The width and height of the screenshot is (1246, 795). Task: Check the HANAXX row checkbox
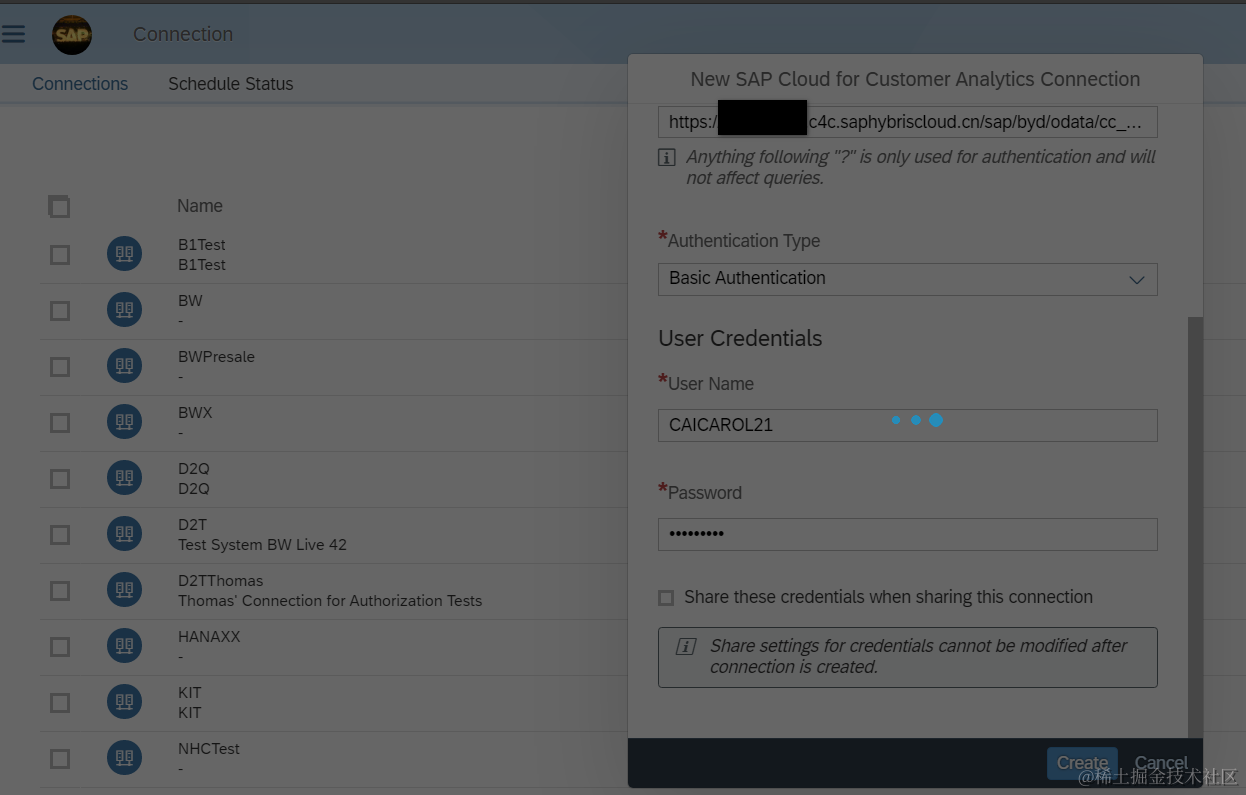pyautogui.click(x=60, y=647)
